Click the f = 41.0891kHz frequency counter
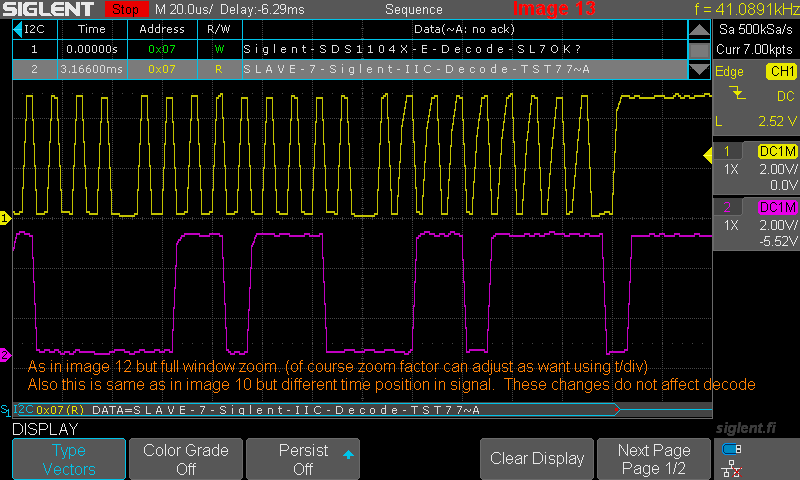Image resolution: width=800 pixels, height=480 pixels. coord(746,9)
